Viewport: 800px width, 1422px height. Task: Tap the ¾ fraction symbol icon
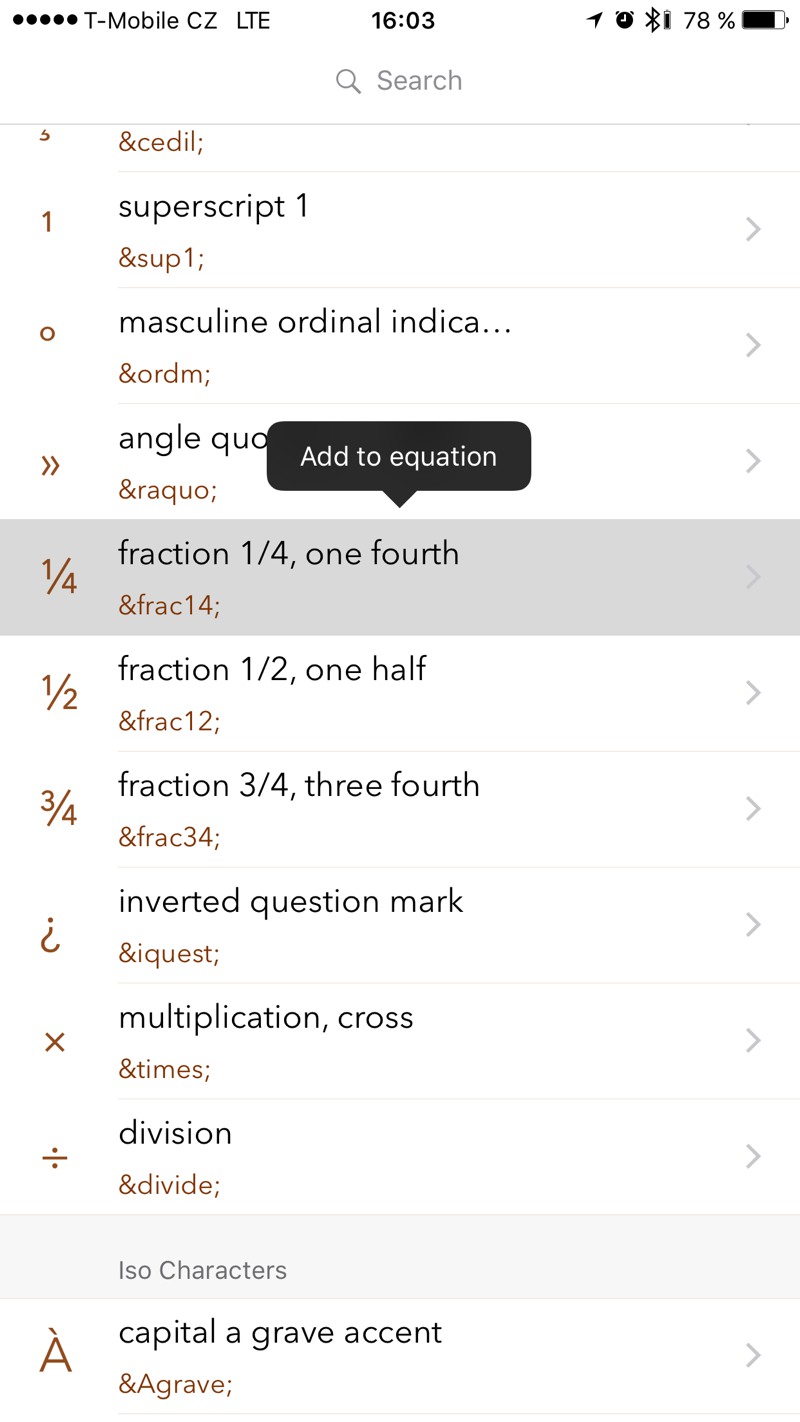point(59,809)
